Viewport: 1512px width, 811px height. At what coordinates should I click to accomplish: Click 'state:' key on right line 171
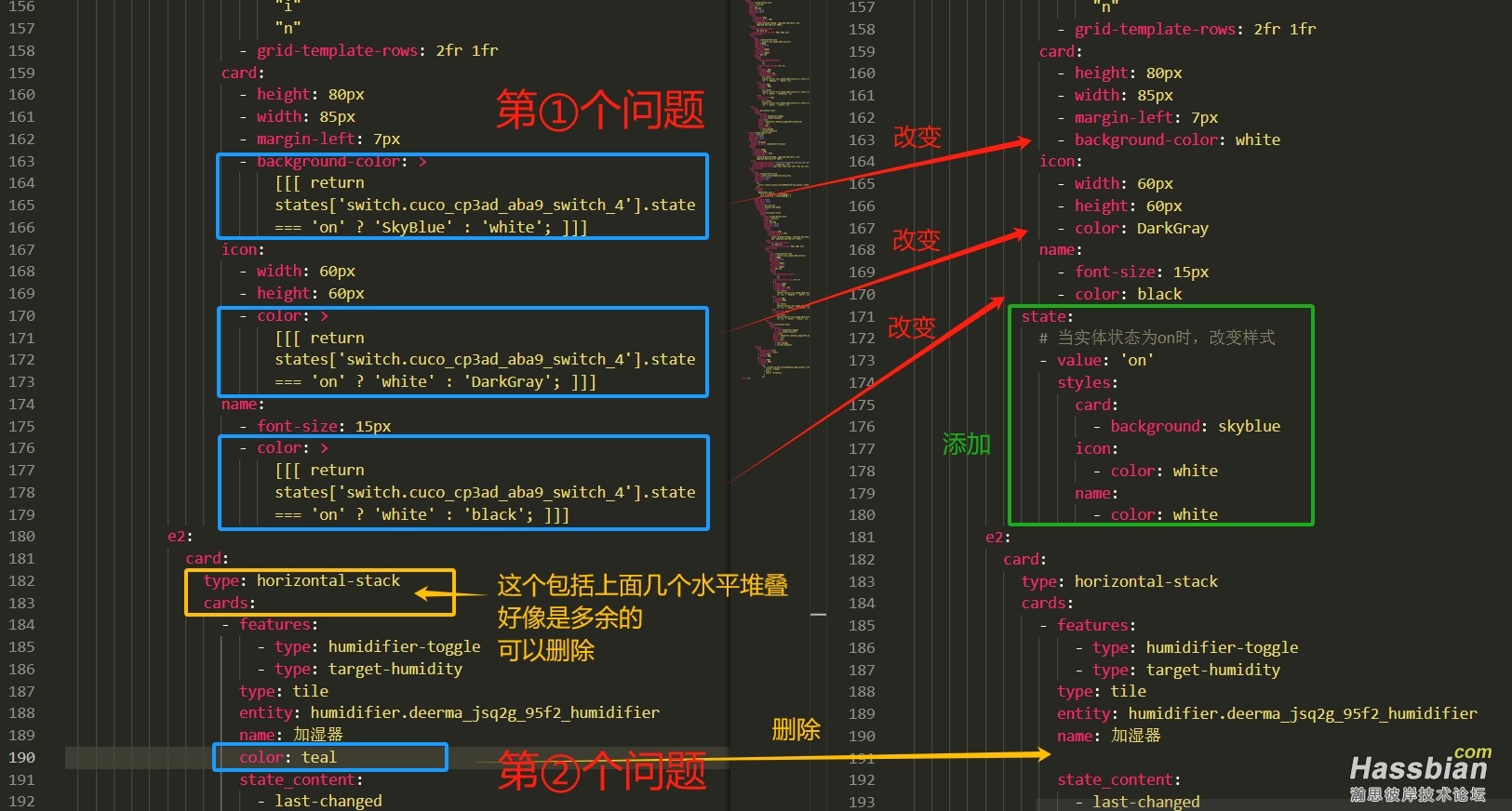[1047, 316]
